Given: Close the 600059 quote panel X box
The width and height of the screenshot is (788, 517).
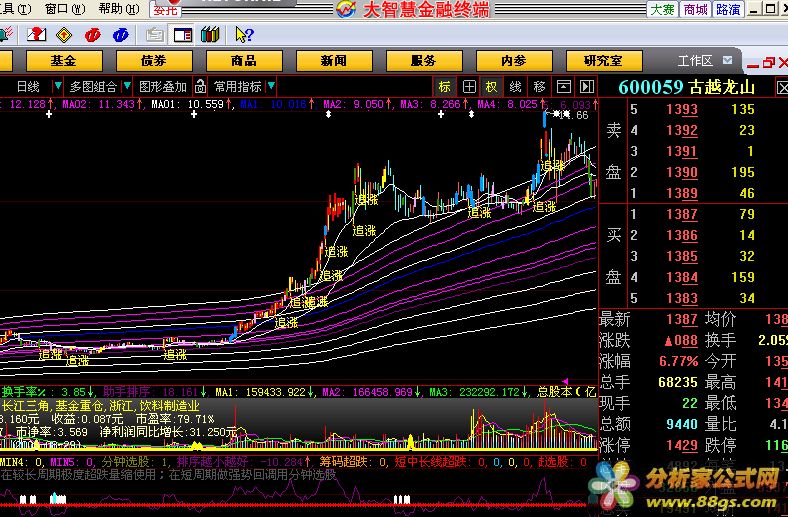Looking at the screenshot, I should coord(782,88).
